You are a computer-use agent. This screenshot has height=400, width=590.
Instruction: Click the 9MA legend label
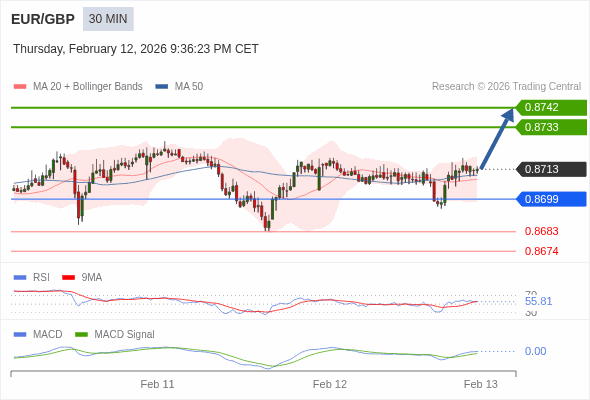(92, 278)
